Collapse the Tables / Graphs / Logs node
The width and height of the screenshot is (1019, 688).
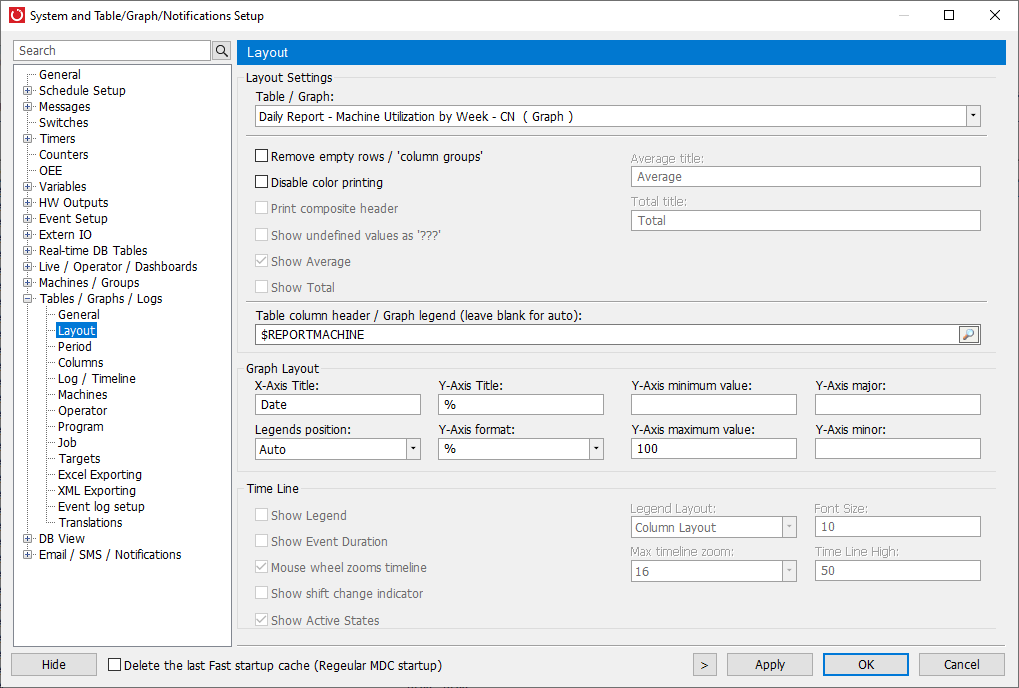tap(27, 299)
